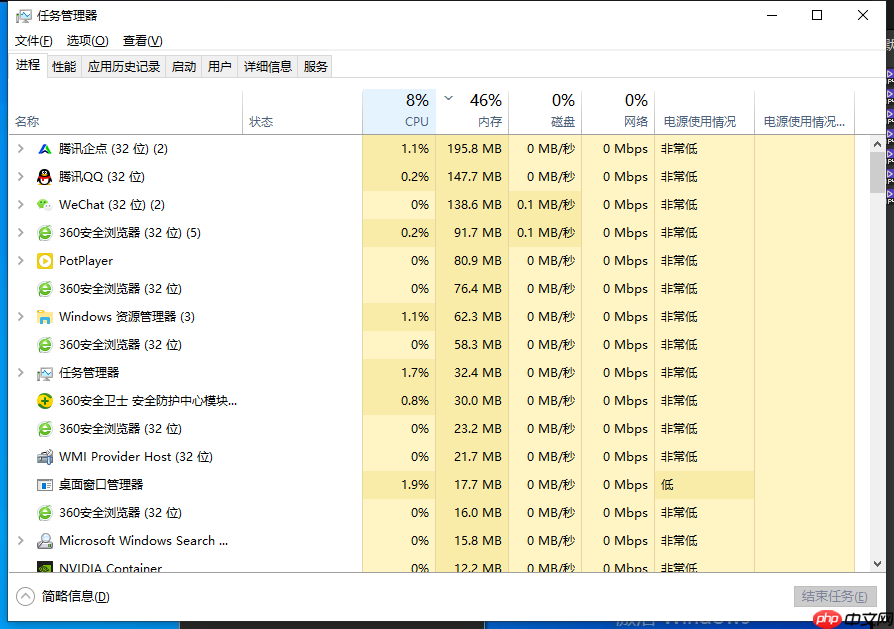
Task: Select the NVIDIA Container process row
Action: 432,566
